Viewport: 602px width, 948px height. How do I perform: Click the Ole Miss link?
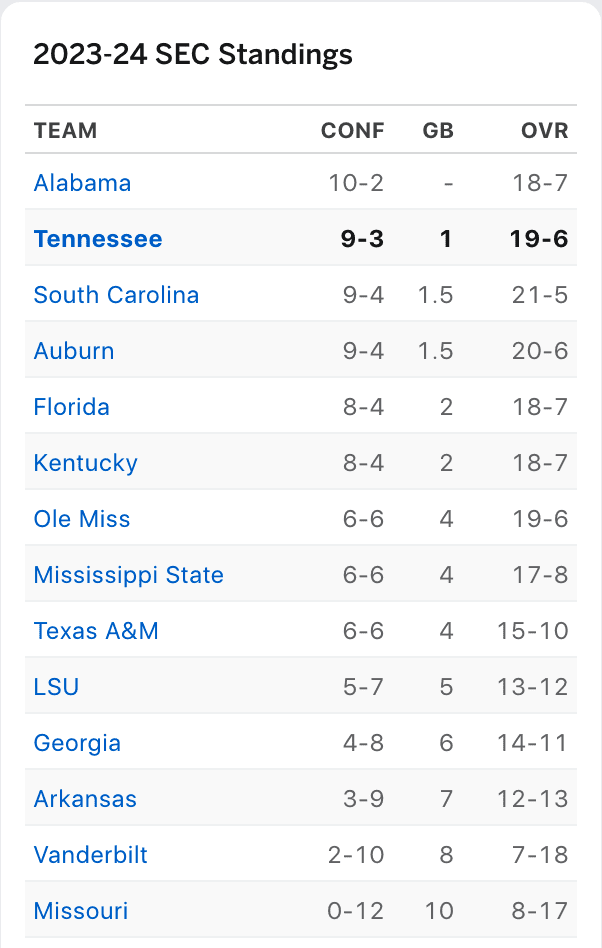pyautogui.click(x=82, y=519)
